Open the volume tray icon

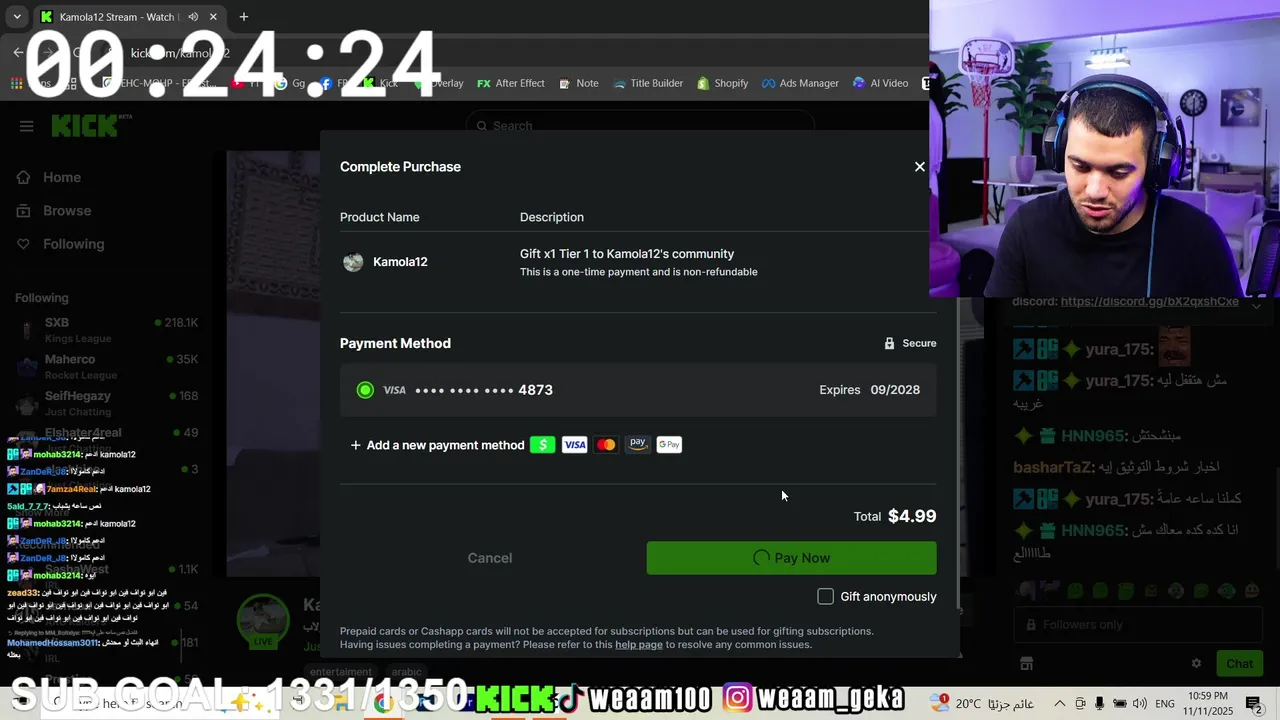pos(1139,704)
